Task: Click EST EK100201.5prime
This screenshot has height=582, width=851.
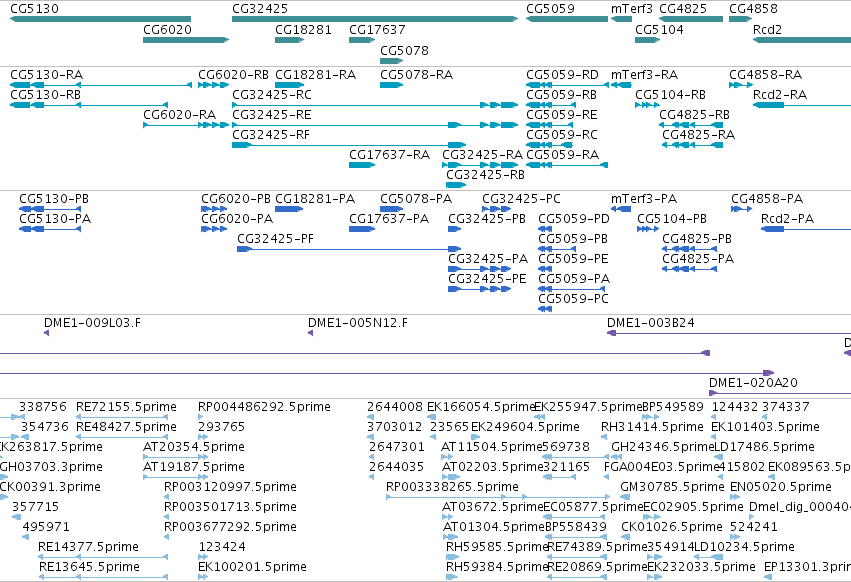Action: (x=203, y=577)
